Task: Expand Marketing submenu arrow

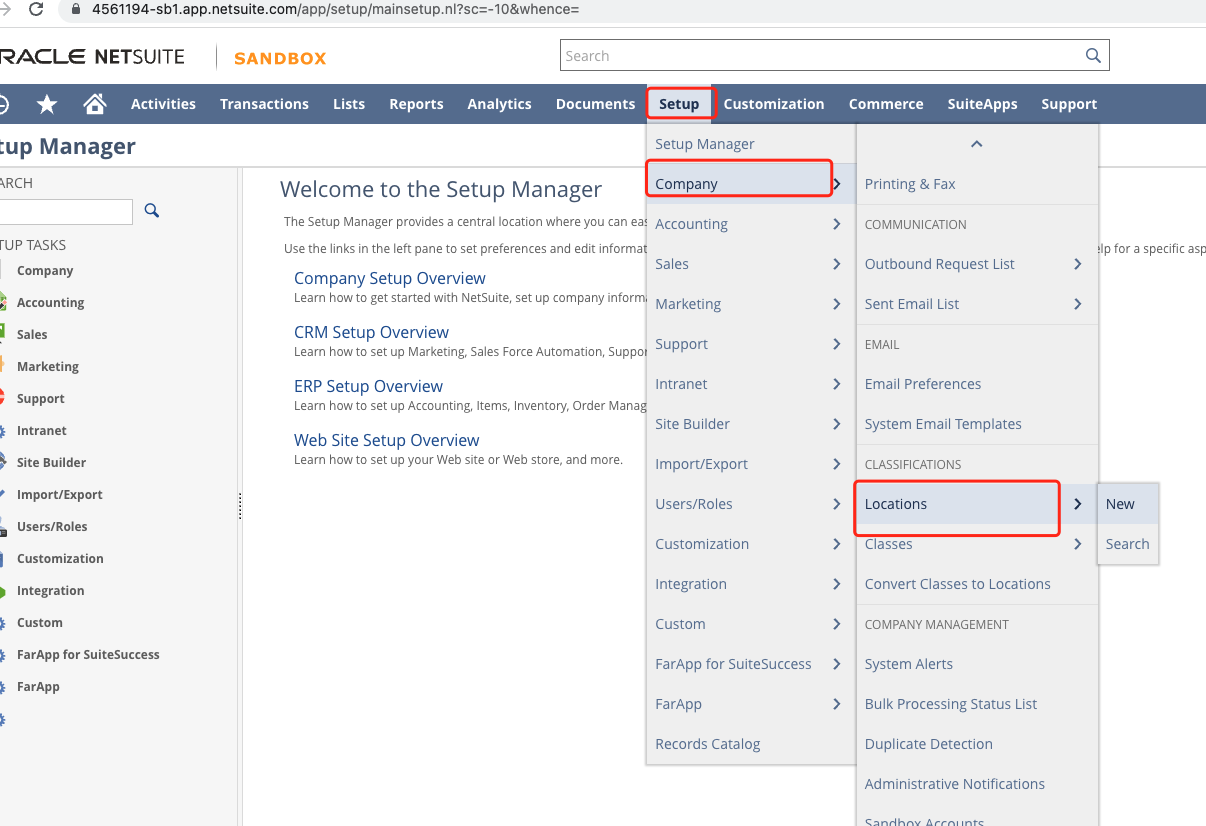Action: (x=837, y=304)
